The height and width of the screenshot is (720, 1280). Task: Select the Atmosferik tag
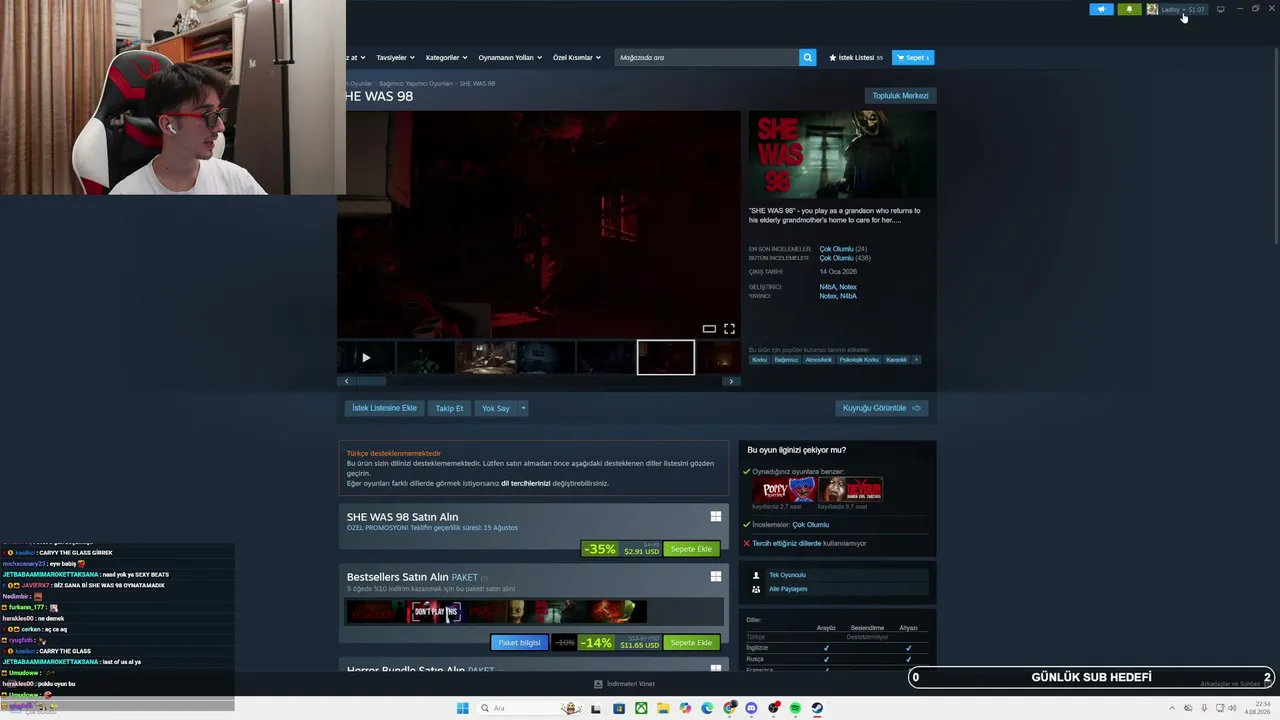tap(819, 360)
